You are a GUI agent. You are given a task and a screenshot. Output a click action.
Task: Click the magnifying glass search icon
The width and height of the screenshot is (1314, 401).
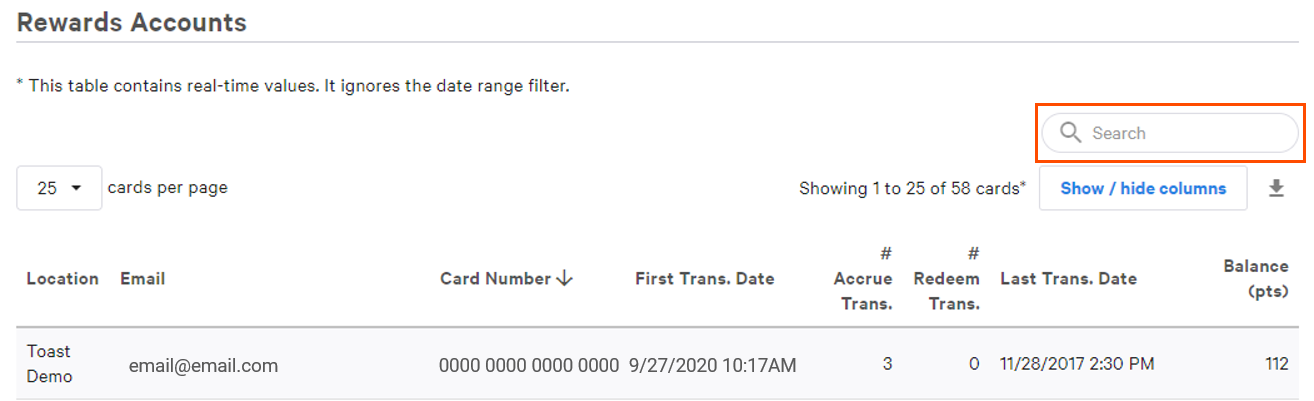(x=1070, y=133)
